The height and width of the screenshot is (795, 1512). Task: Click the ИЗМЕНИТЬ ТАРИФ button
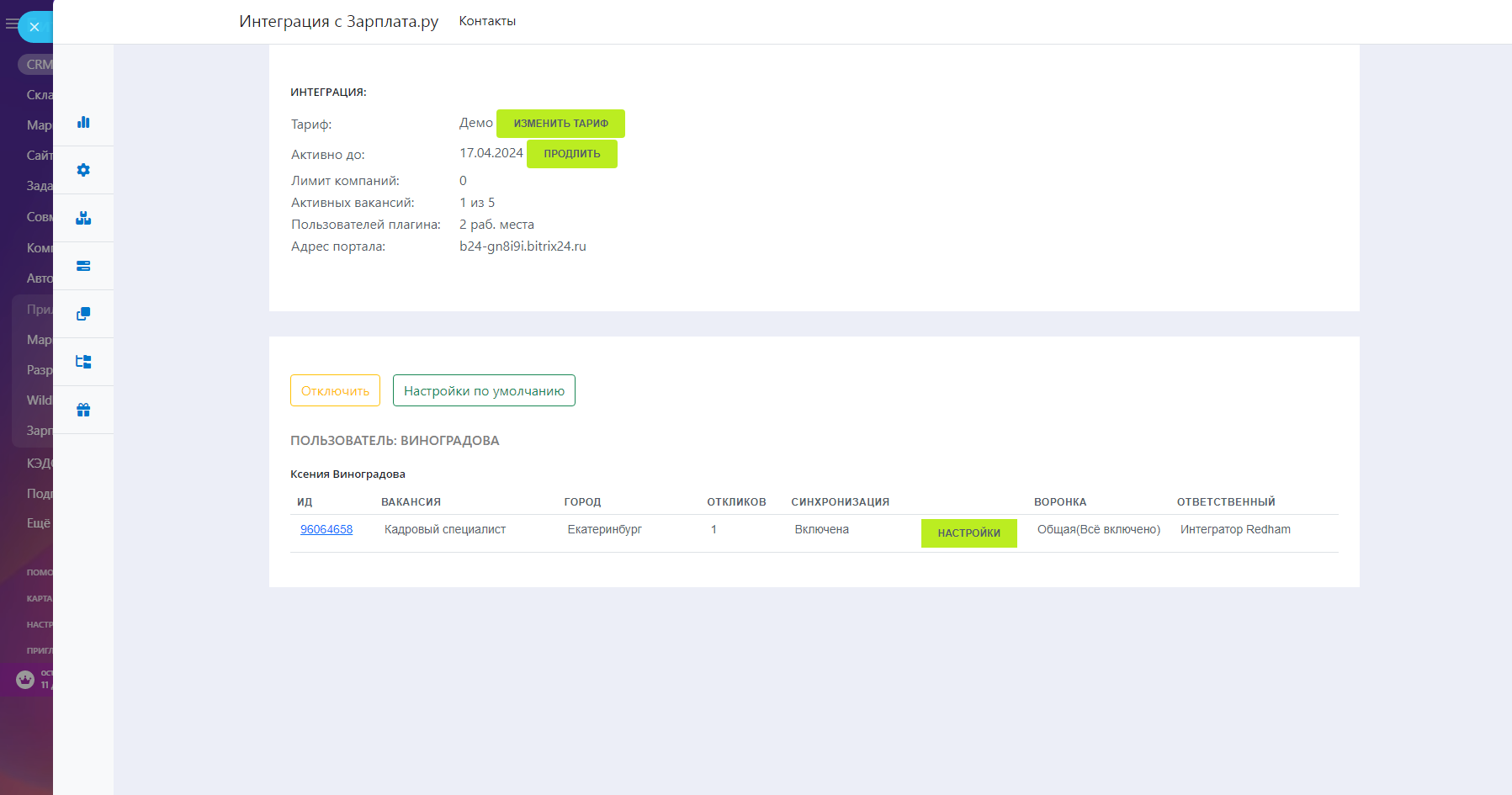coord(560,124)
